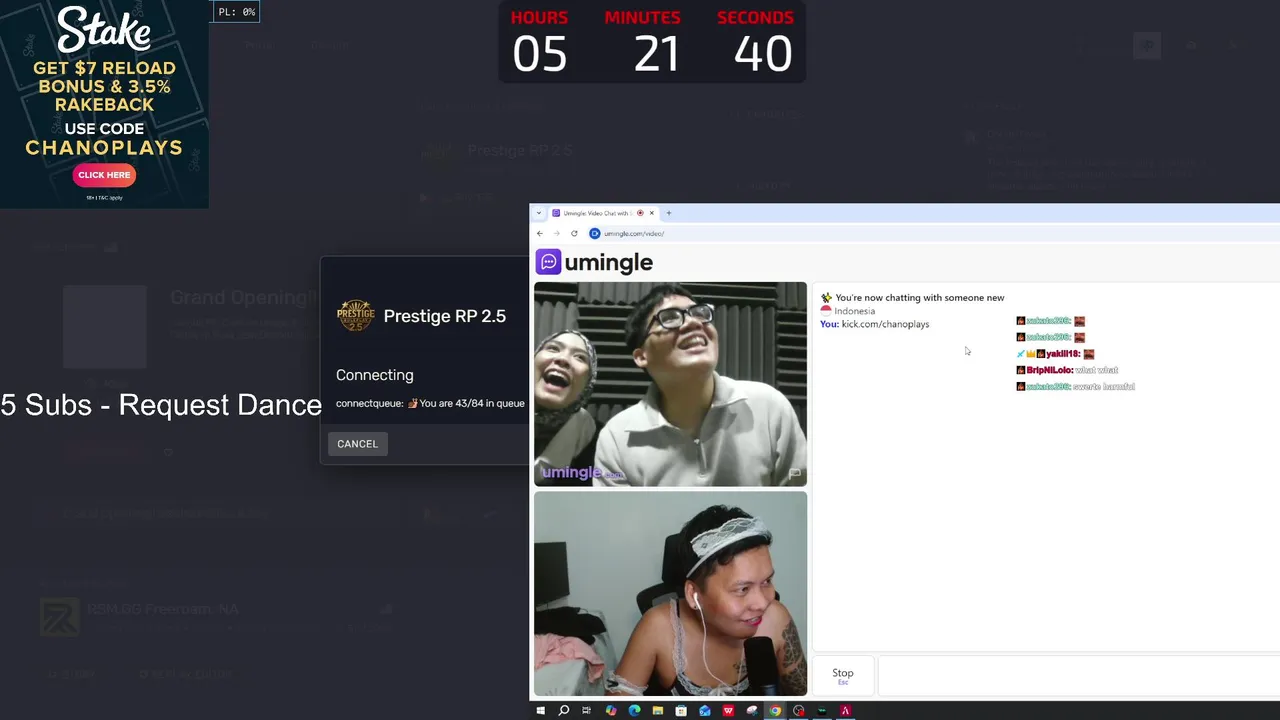The height and width of the screenshot is (720, 1280).
Task: Click the 'Connecting' heading in the dialog
Action: [374, 375]
